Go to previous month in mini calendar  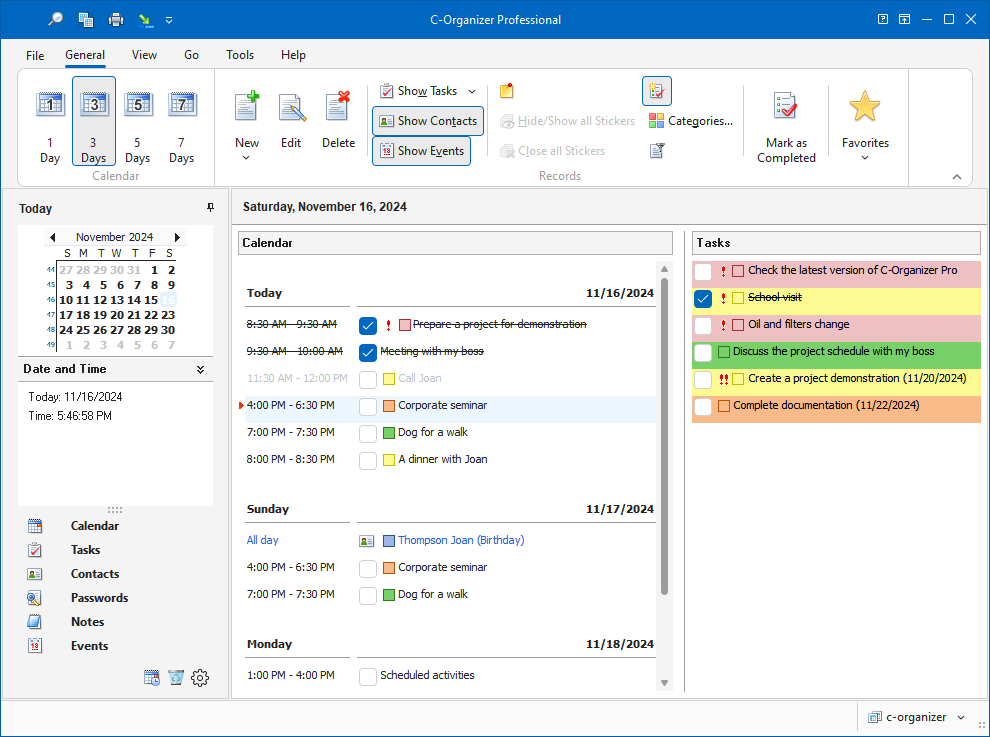pyautogui.click(x=52, y=237)
